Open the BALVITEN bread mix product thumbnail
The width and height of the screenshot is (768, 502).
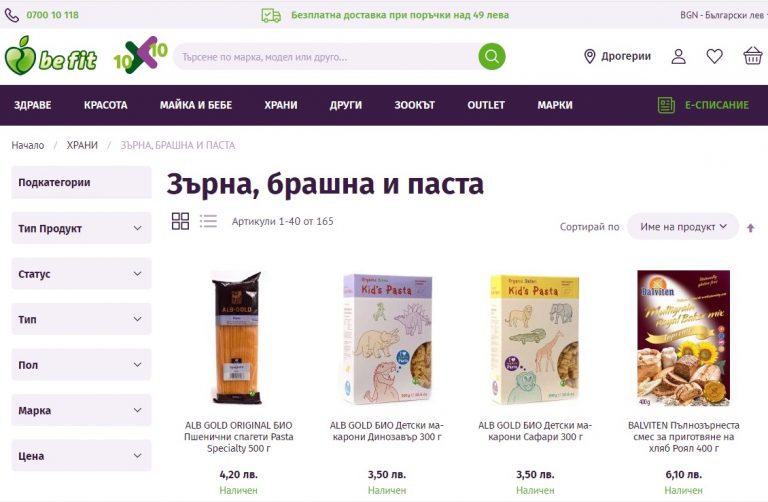click(x=683, y=338)
